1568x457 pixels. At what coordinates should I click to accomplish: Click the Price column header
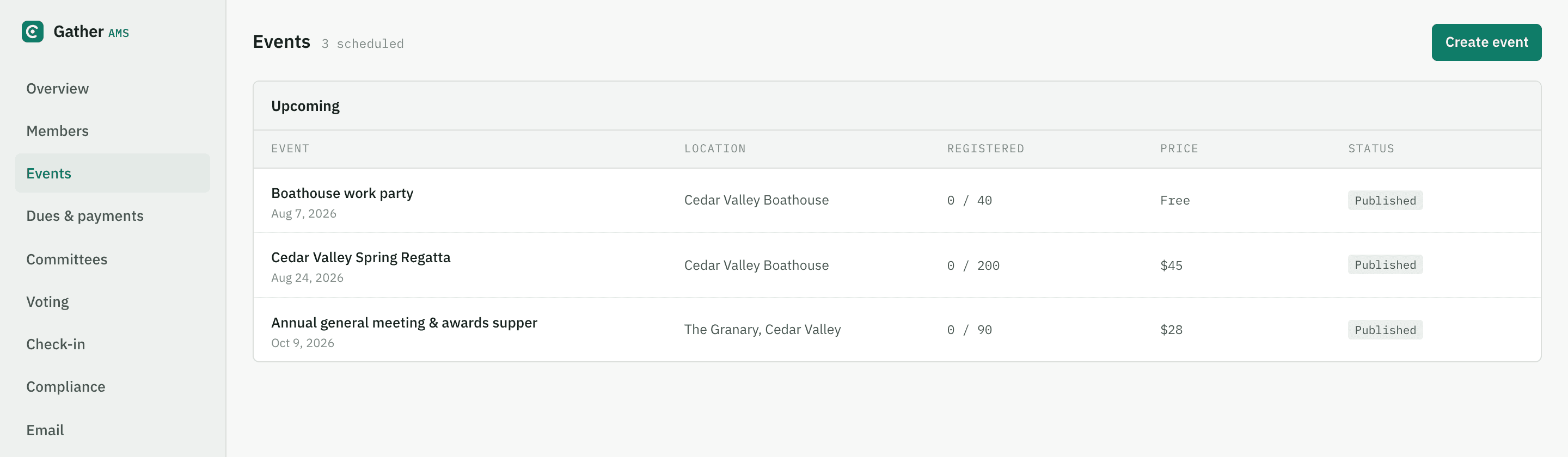1178,149
